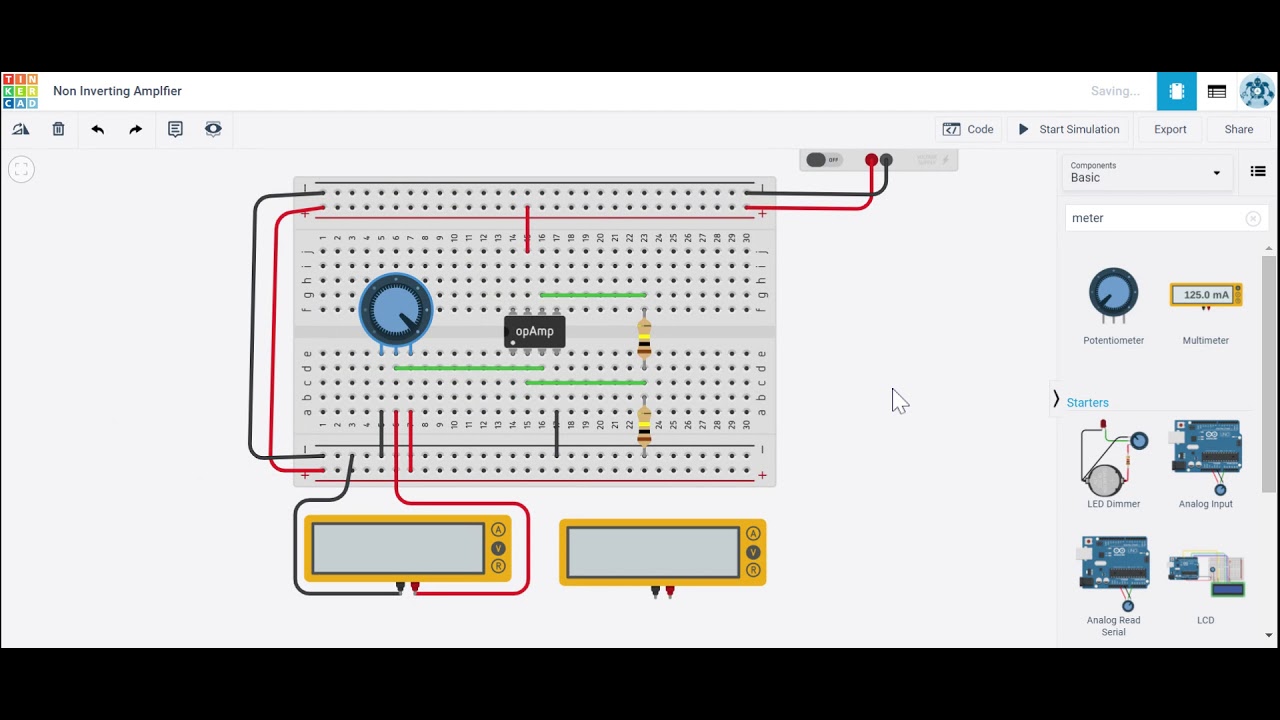Set right multimeter to Resistance mode
Viewport: 1280px width, 720px height.
click(x=753, y=570)
